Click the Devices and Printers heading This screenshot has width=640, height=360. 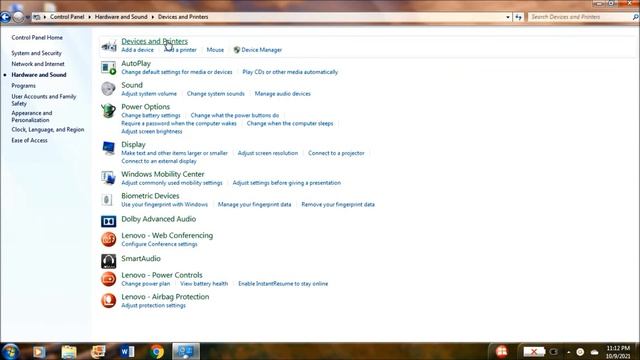coord(154,41)
